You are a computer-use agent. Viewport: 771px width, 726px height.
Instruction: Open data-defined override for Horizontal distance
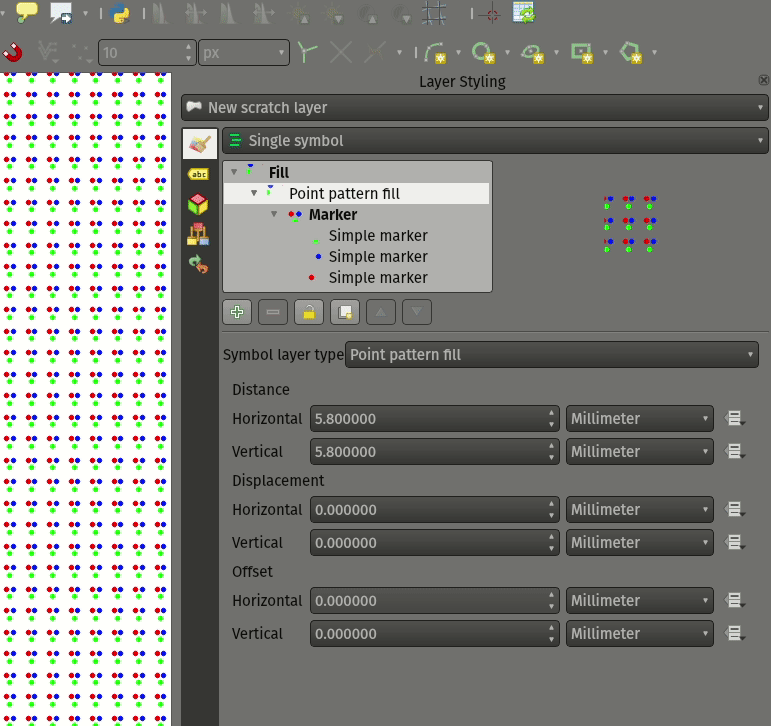(735, 419)
